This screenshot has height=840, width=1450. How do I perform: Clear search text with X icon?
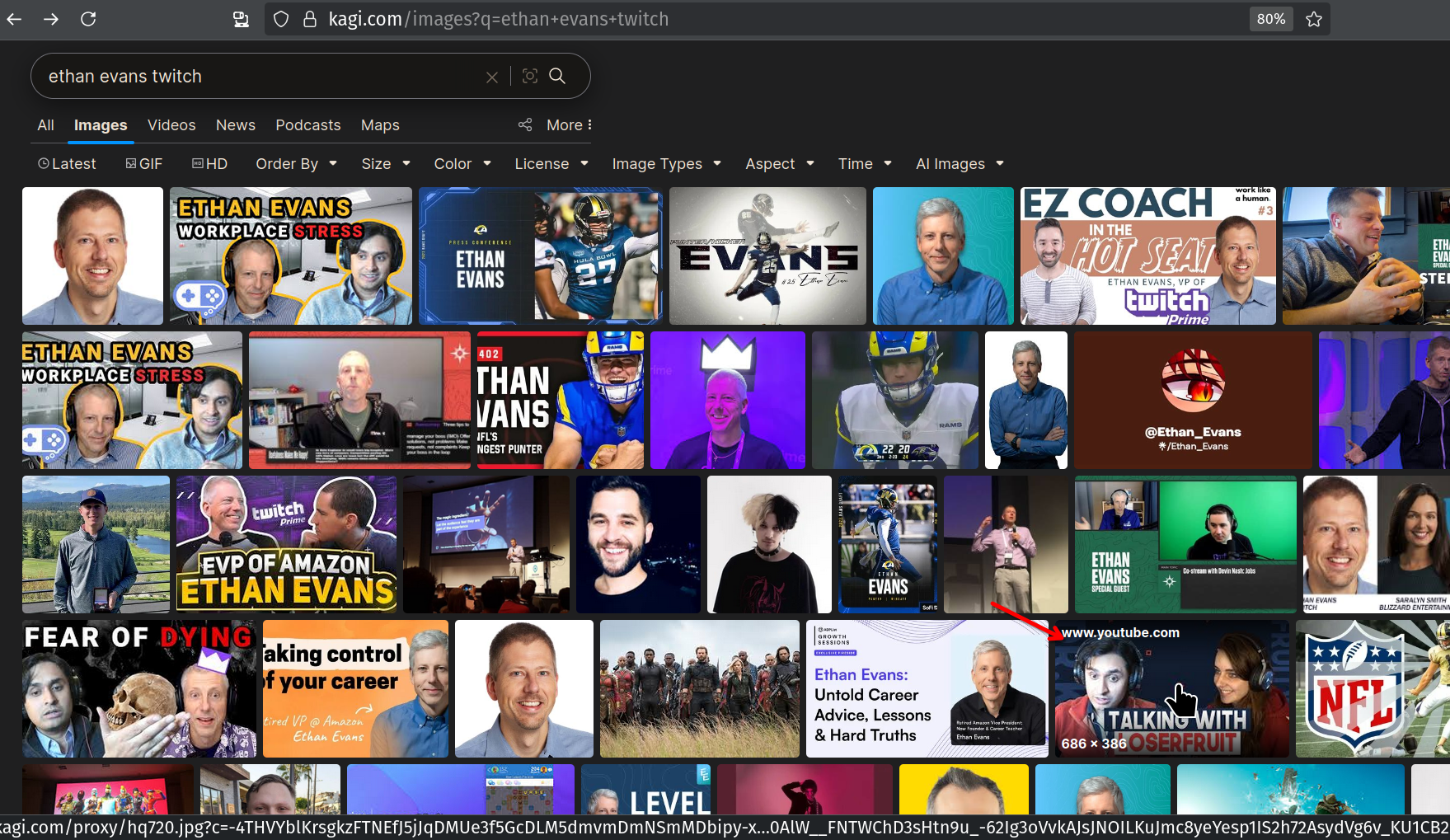pyautogui.click(x=492, y=77)
